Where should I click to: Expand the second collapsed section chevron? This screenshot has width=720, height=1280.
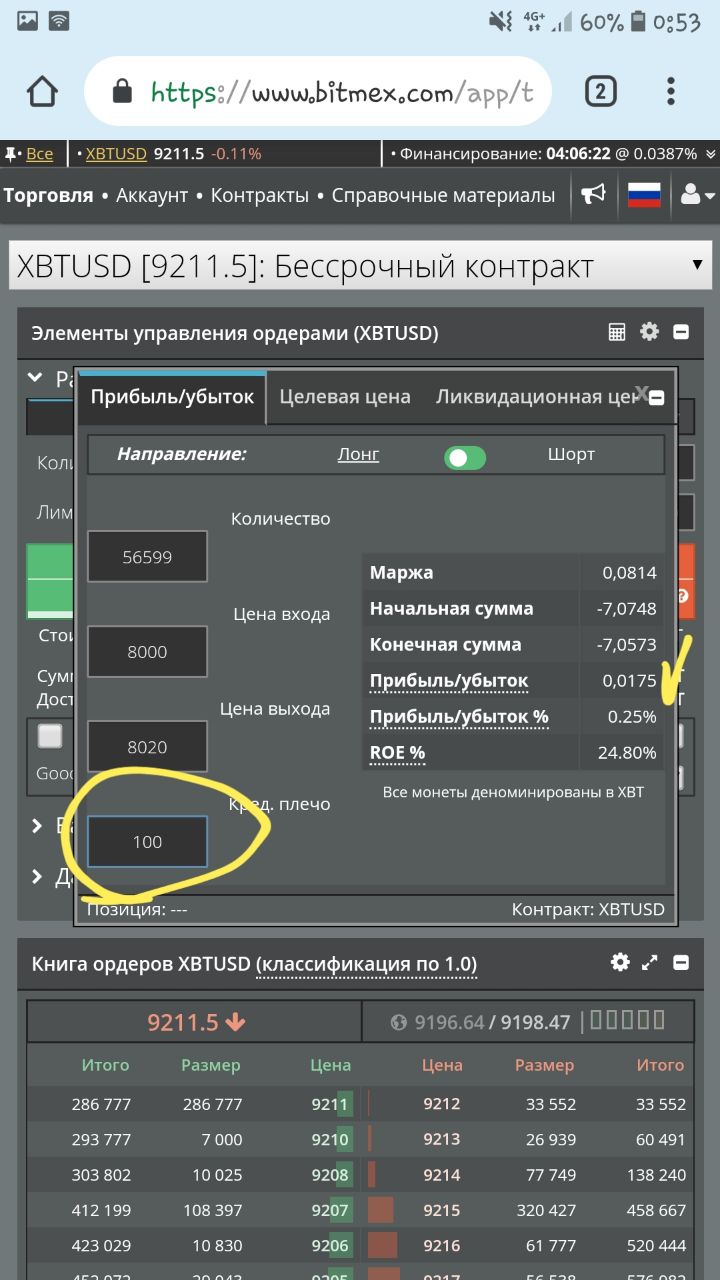(x=37, y=826)
